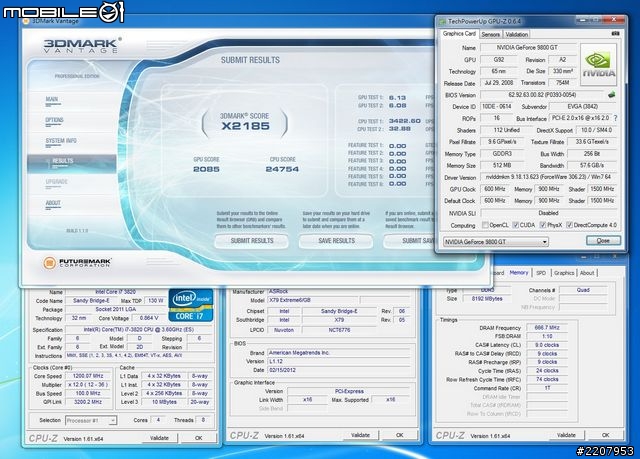Image resolution: width=640 pixels, height=459 pixels.
Task: Click the Channels # Quad value
Action: [x=583, y=290]
